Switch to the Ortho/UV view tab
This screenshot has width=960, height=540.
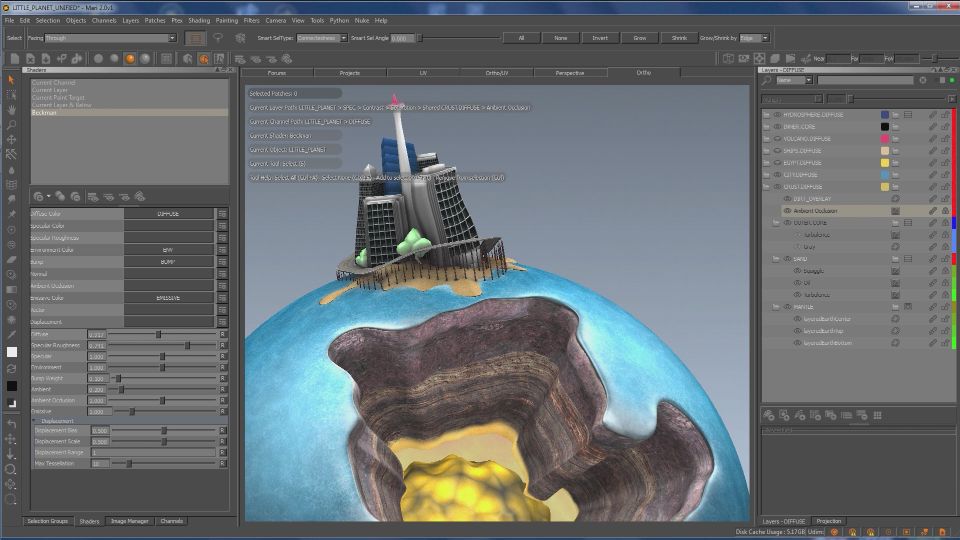point(497,73)
